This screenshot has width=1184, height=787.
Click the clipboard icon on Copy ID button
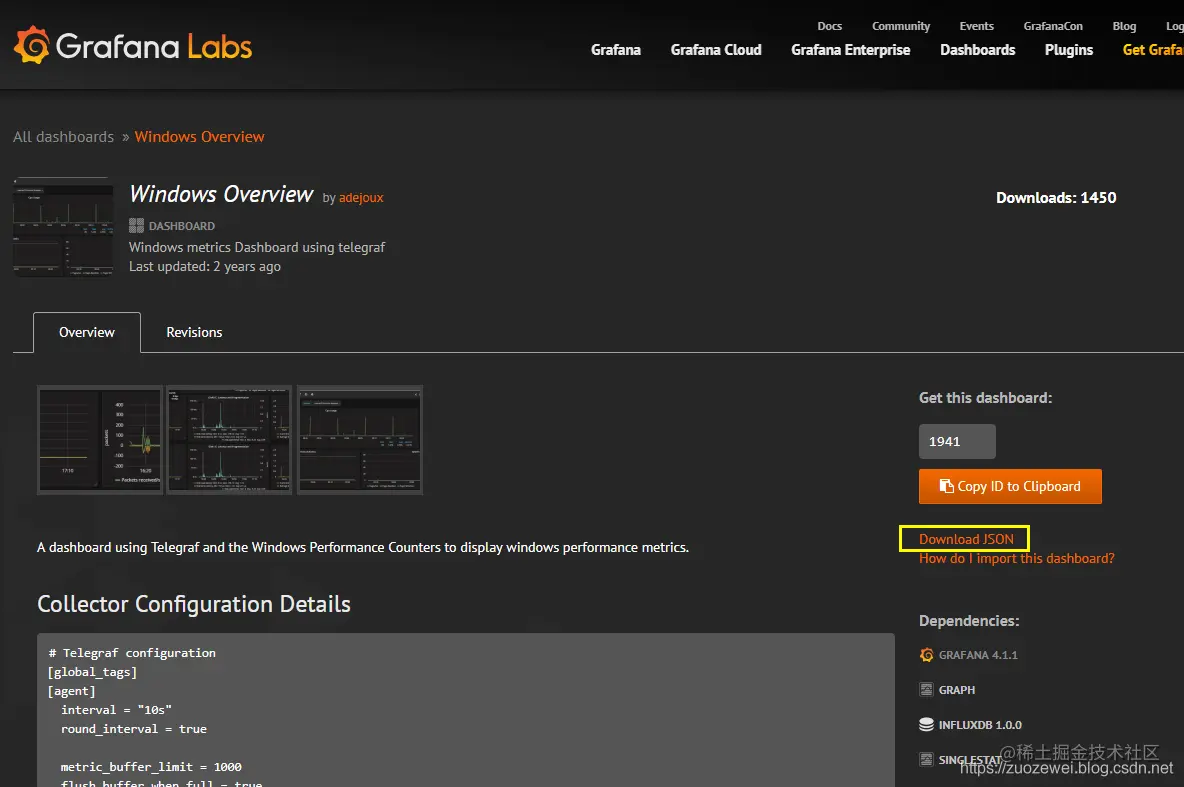coord(946,486)
